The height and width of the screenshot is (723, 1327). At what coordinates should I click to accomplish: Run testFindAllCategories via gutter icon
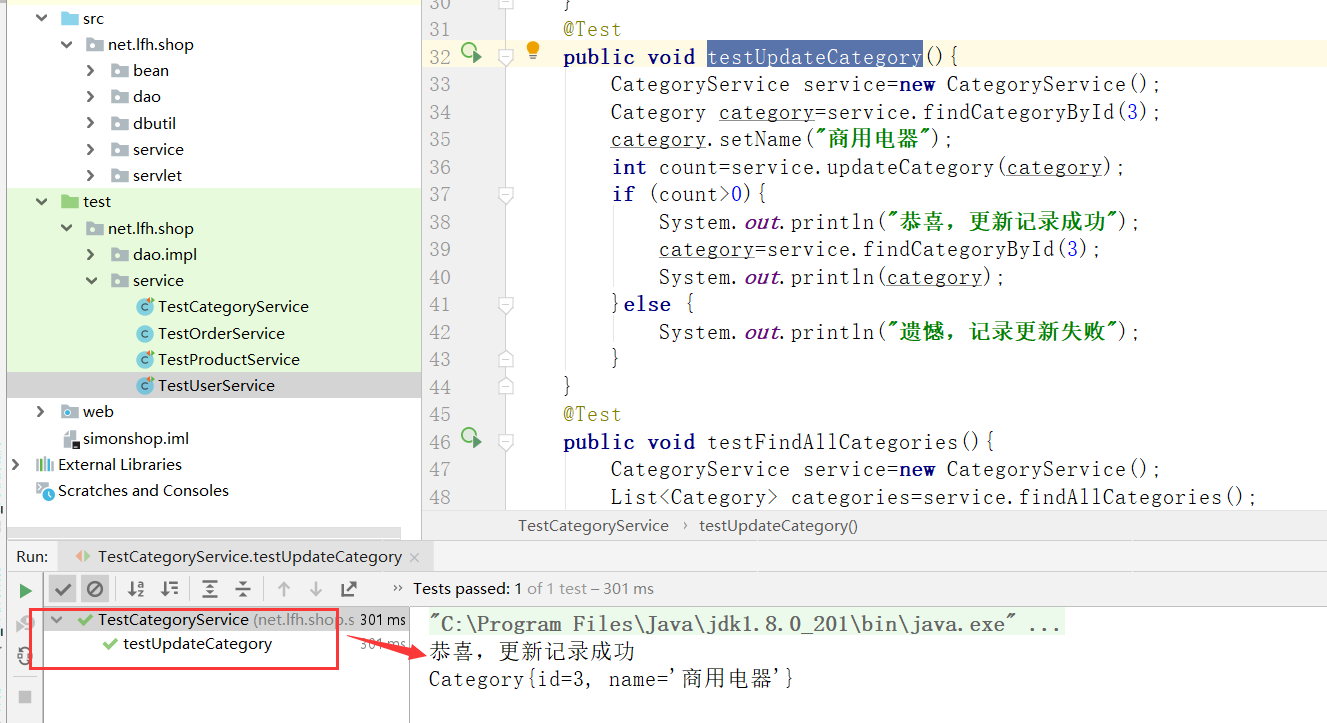click(470, 437)
